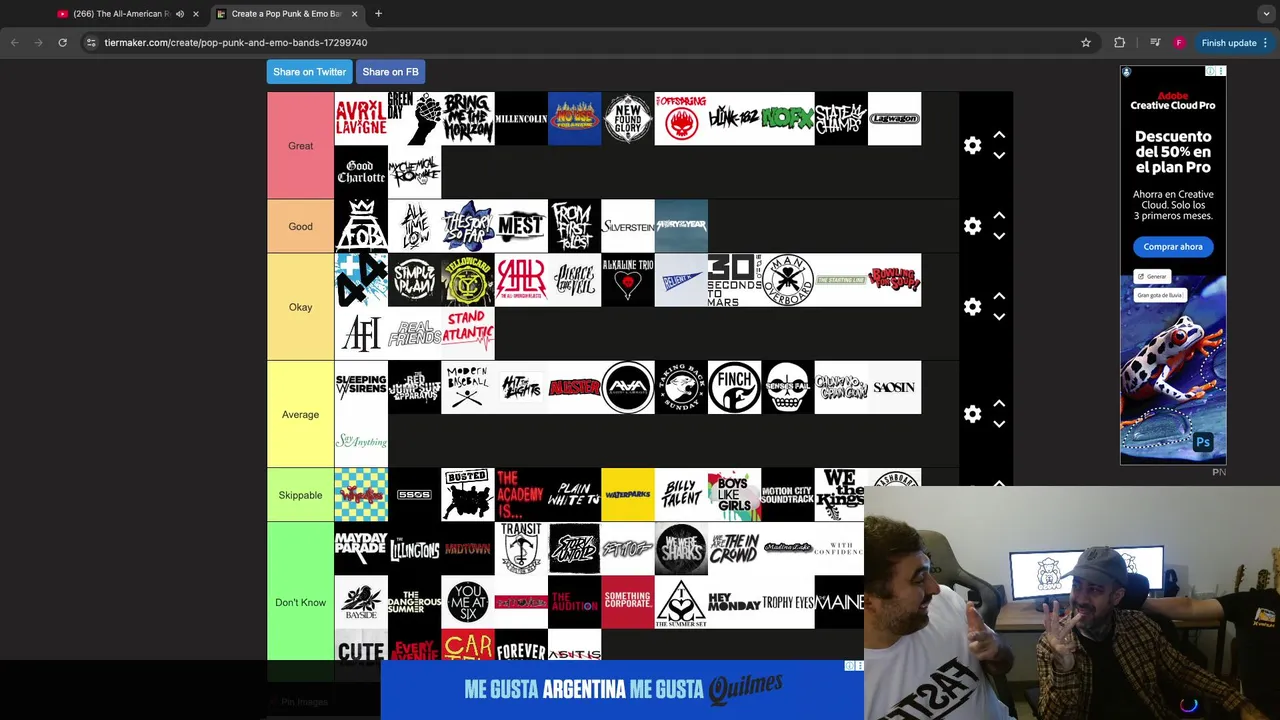Screen dimensions: 1280x720
Task: Select Yellowcard logo tile
Action: click(x=468, y=280)
